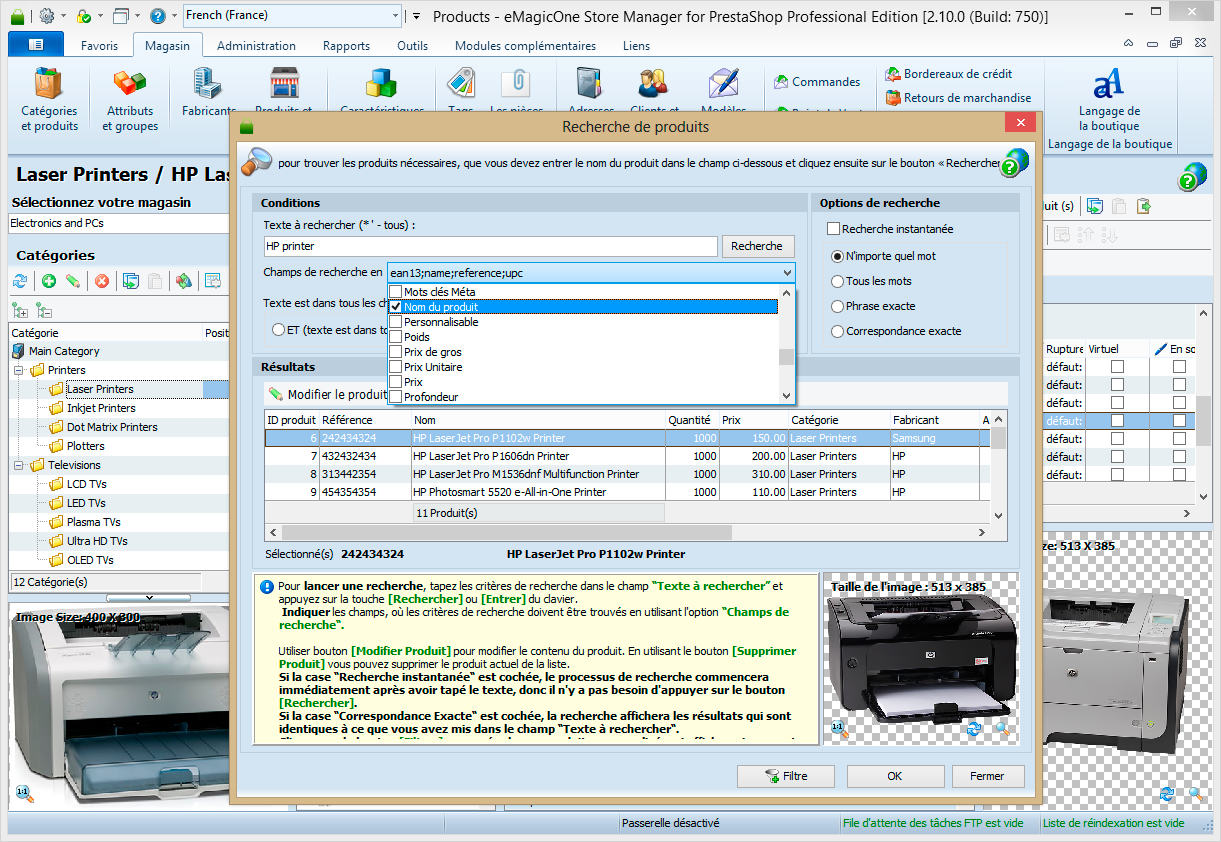Image resolution: width=1221 pixels, height=842 pixels.
Task: Click the paste toolbar icon in product grid
Action: (1120, 206)
